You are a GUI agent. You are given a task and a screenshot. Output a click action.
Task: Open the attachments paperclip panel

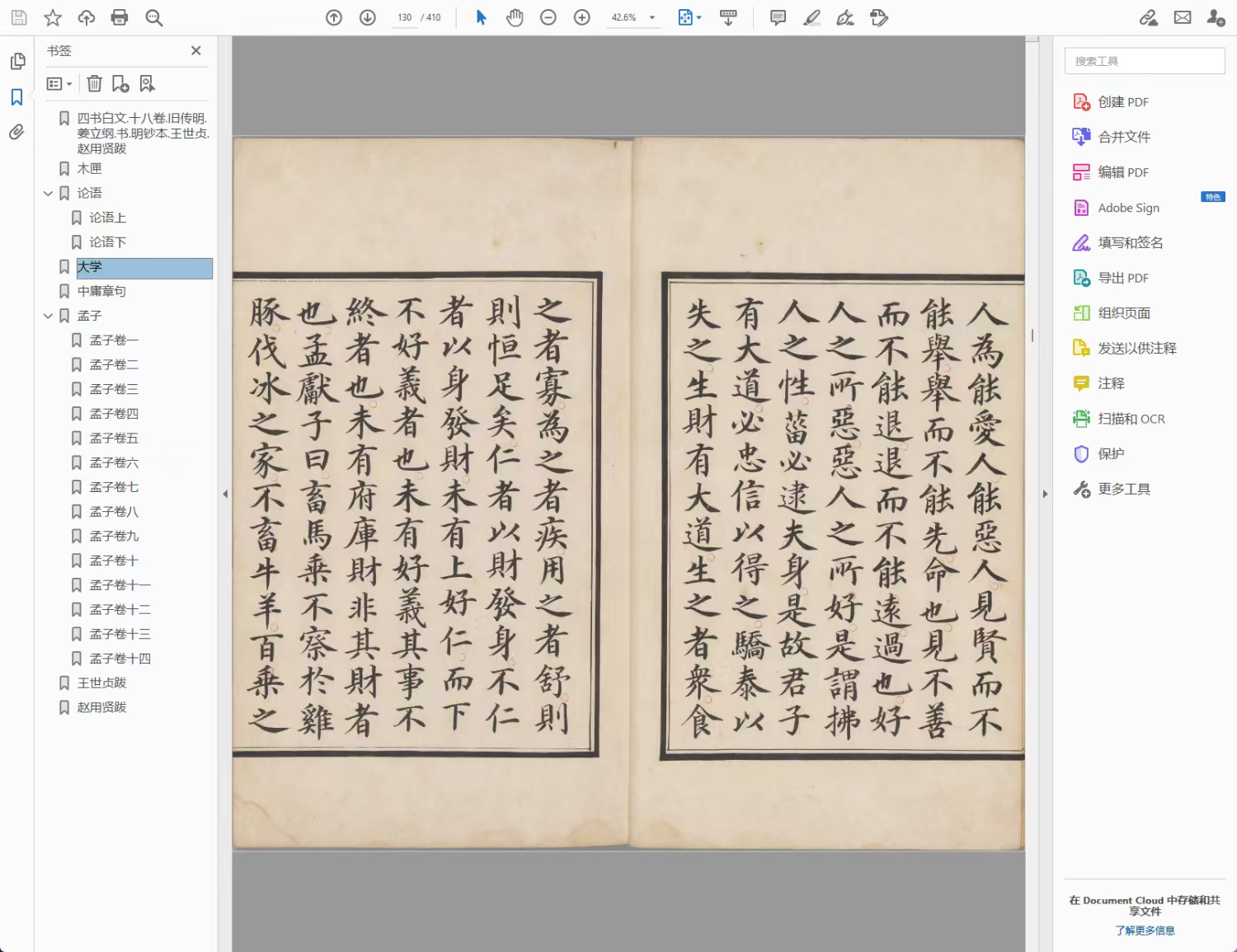(16, 132)
